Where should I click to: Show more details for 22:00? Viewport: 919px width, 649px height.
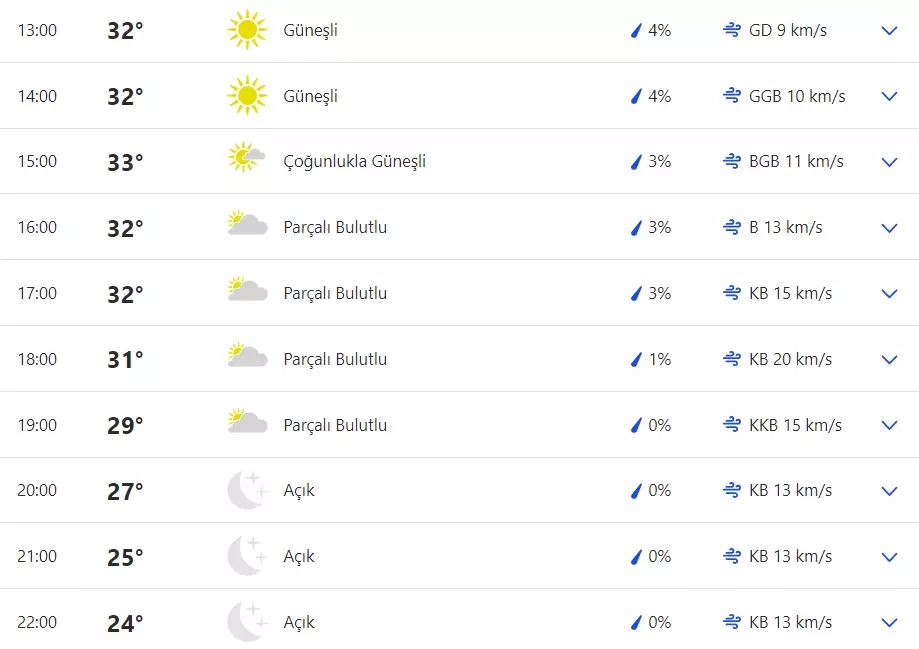click(x=889, y=623)
